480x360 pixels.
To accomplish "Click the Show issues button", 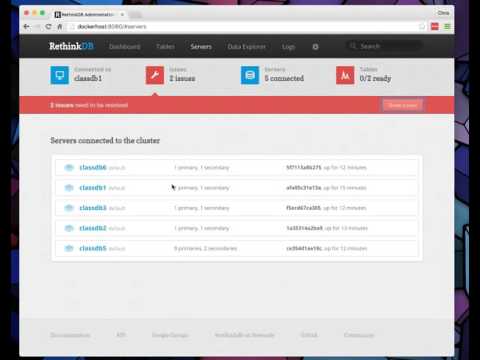I will 403,105.
